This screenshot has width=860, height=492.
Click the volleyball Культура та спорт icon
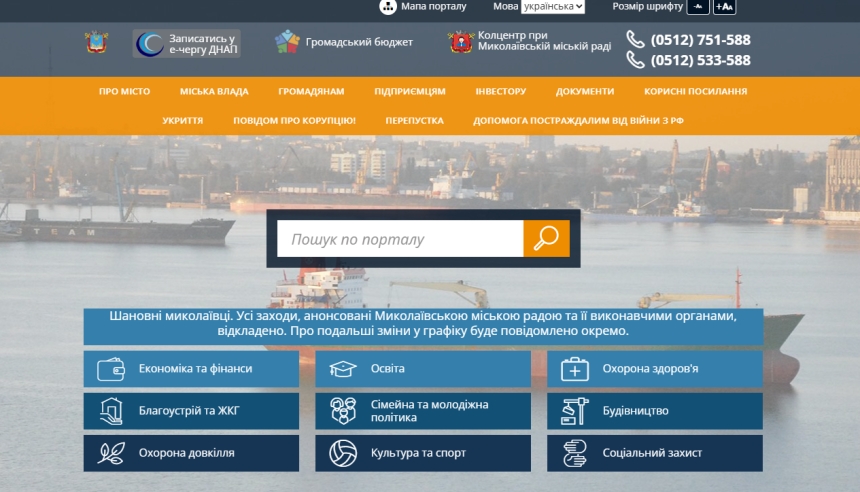pos(343,453)
